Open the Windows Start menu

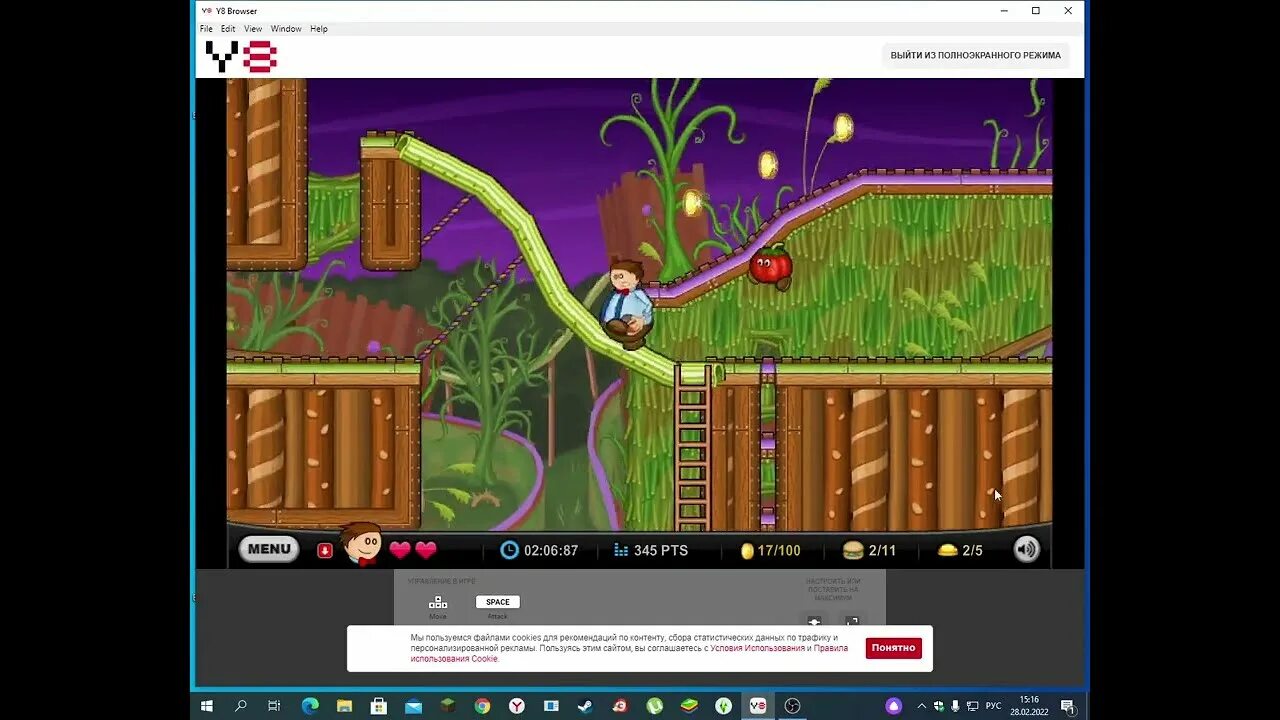(x=207, y=706)
